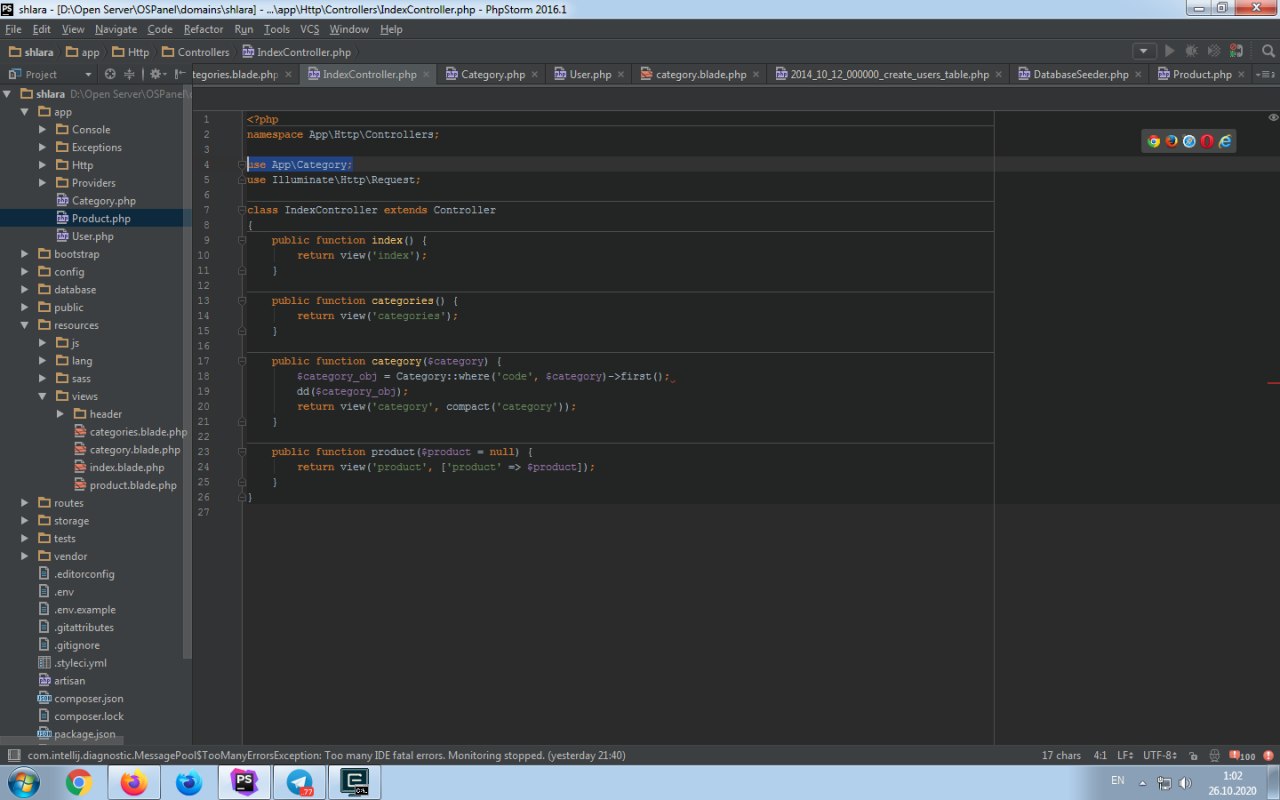Collapse the categories() method fold marker
The height and width of the screenshot is (800, 1280).
click(x=242, y=300)
